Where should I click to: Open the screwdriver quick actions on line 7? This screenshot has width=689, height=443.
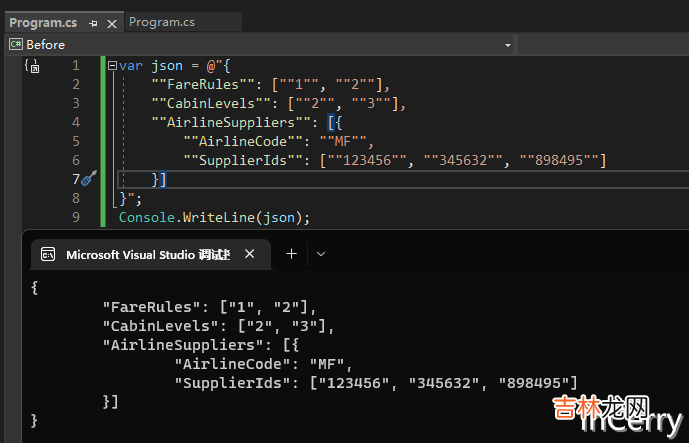point(88,178)
